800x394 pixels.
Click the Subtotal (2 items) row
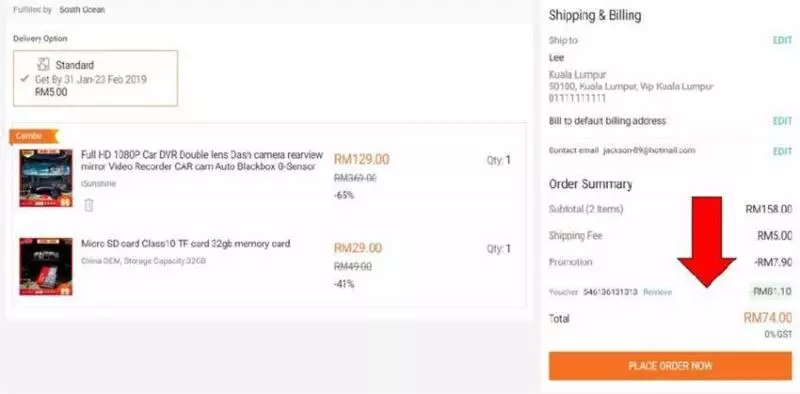[x=670, y=209]
